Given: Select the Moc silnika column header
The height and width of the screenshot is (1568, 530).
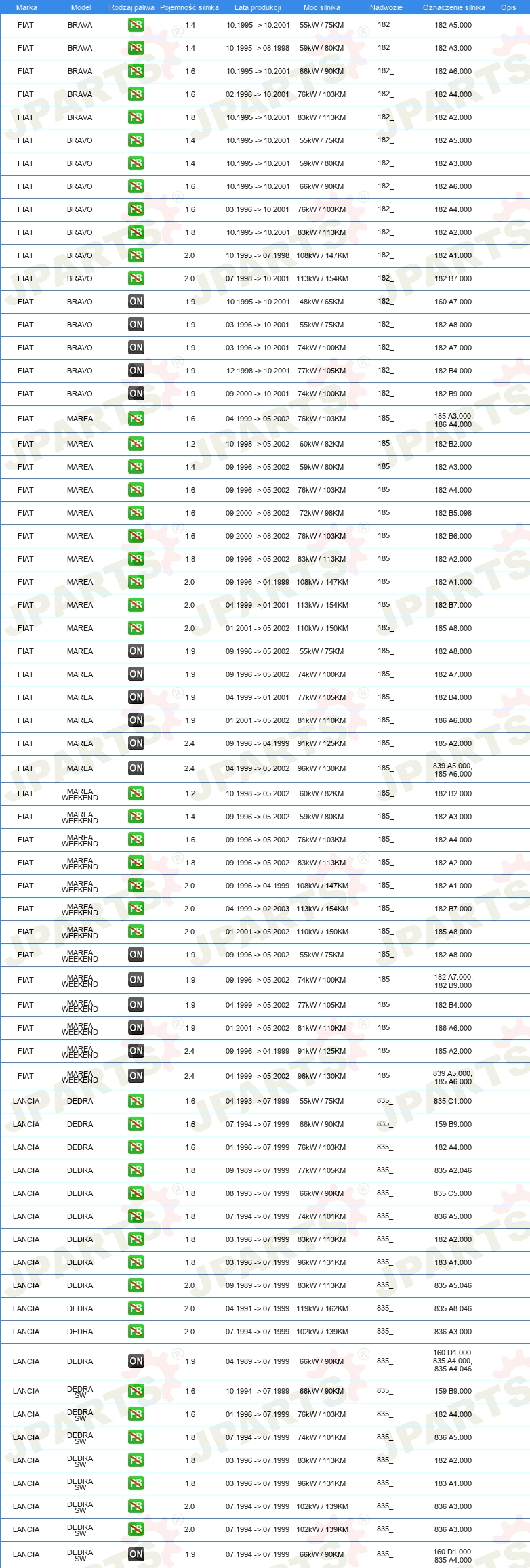Looking at the screenshot, I should tap(322, 7).
